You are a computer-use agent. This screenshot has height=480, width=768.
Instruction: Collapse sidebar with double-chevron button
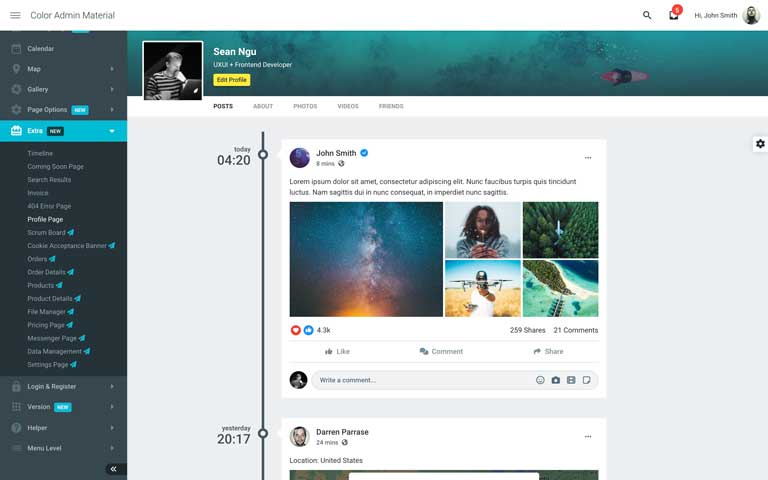pyautogui.click(x=114, y=469)
